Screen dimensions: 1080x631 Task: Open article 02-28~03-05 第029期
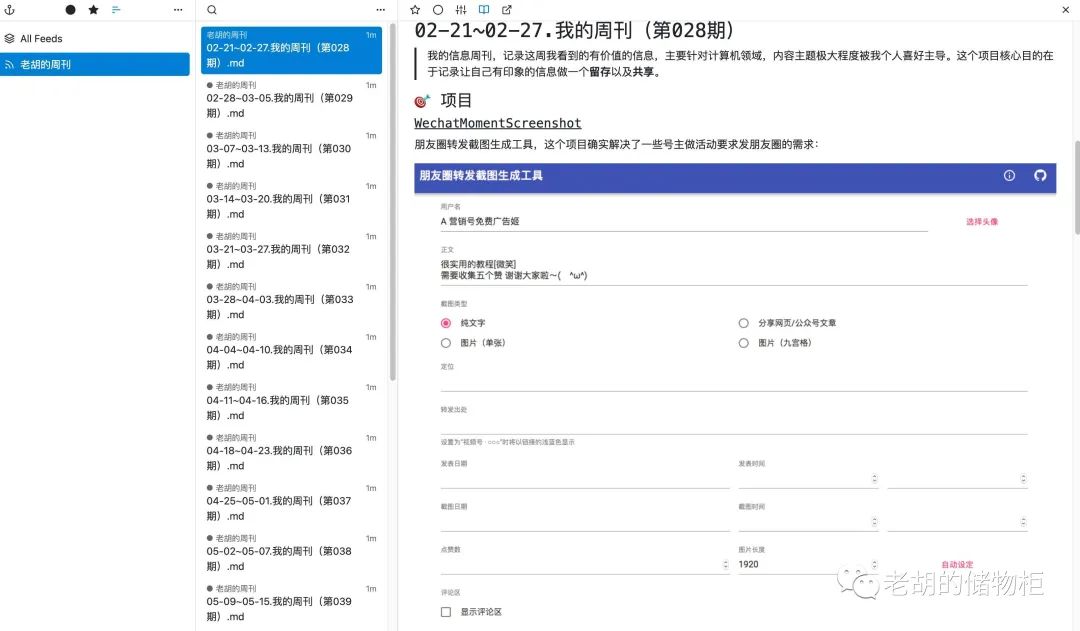pyautogui.click(x=291, y=100)
